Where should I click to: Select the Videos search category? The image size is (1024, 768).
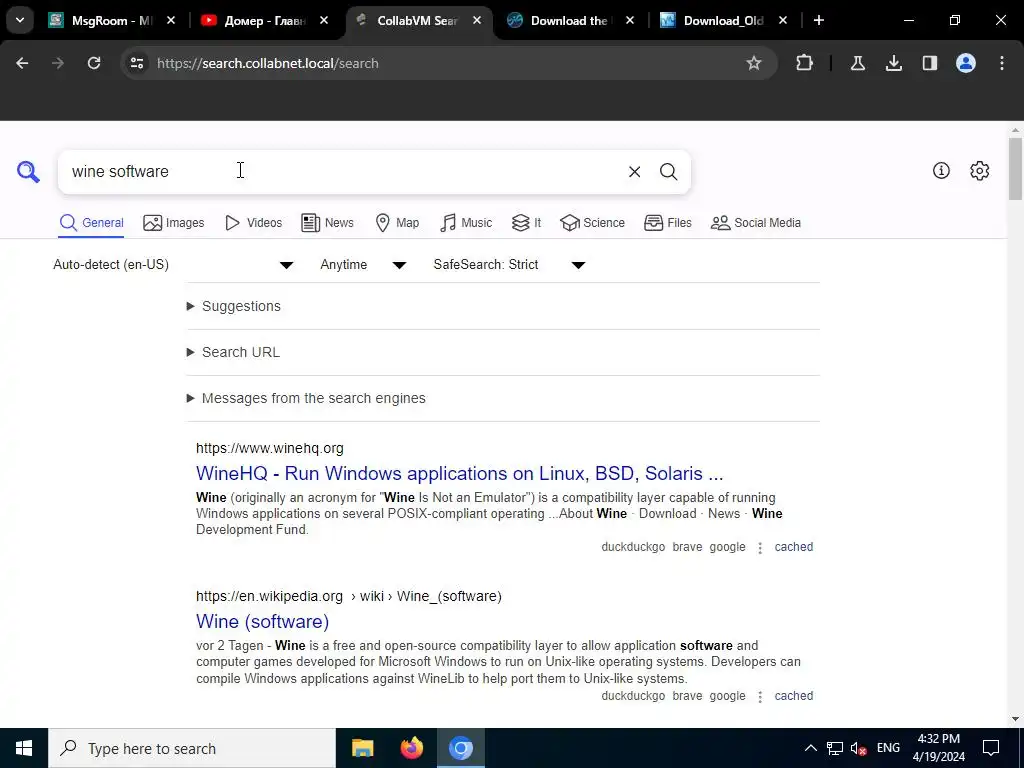[253, 223]
